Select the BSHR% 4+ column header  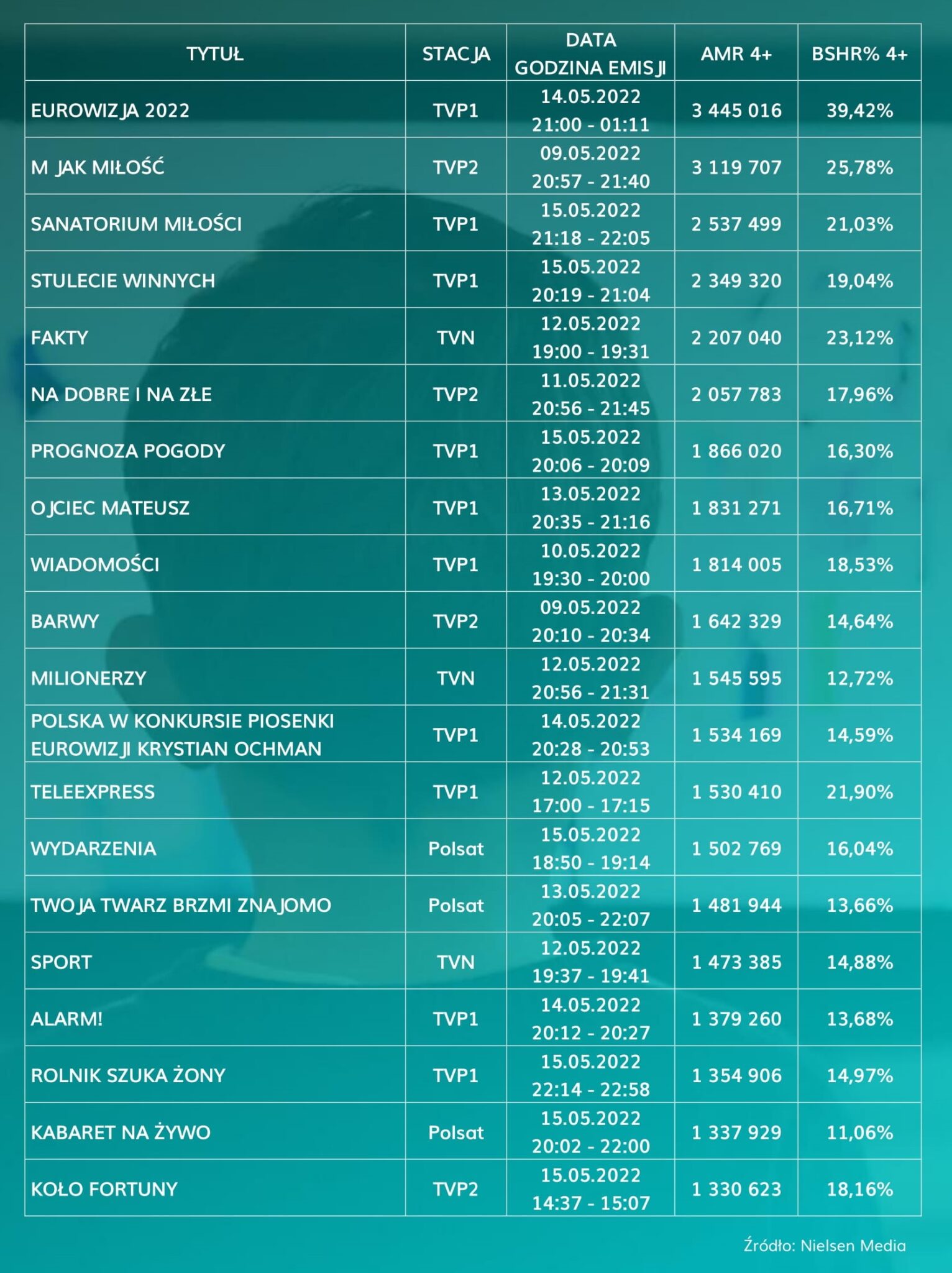pos(859,54)
